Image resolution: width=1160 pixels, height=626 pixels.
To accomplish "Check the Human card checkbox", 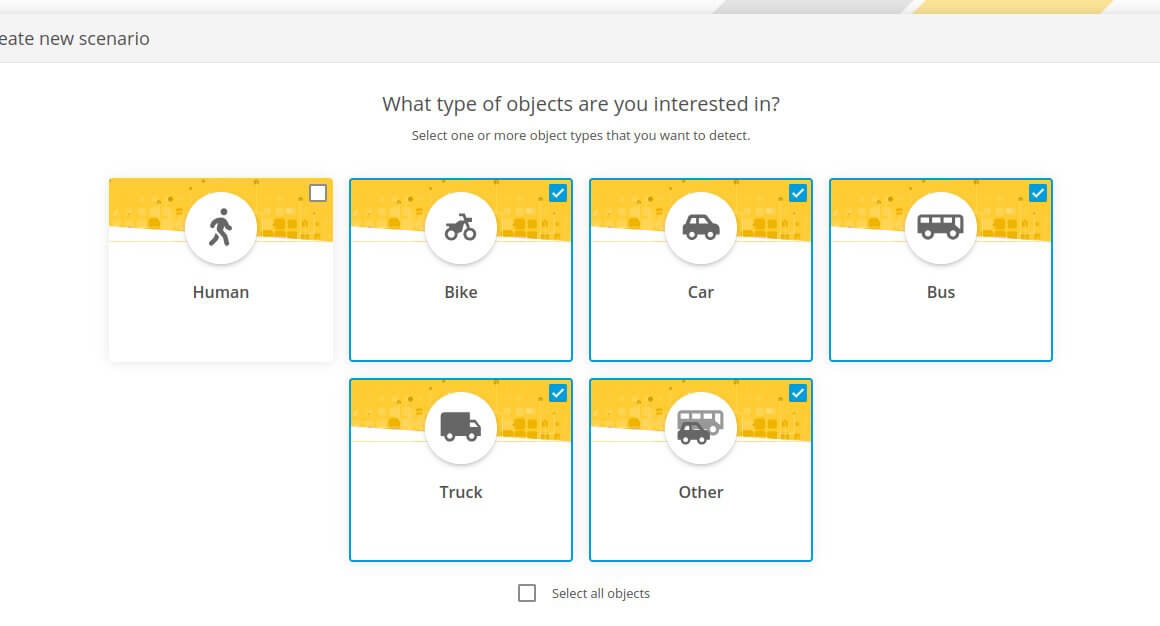I will pos(318,193).
